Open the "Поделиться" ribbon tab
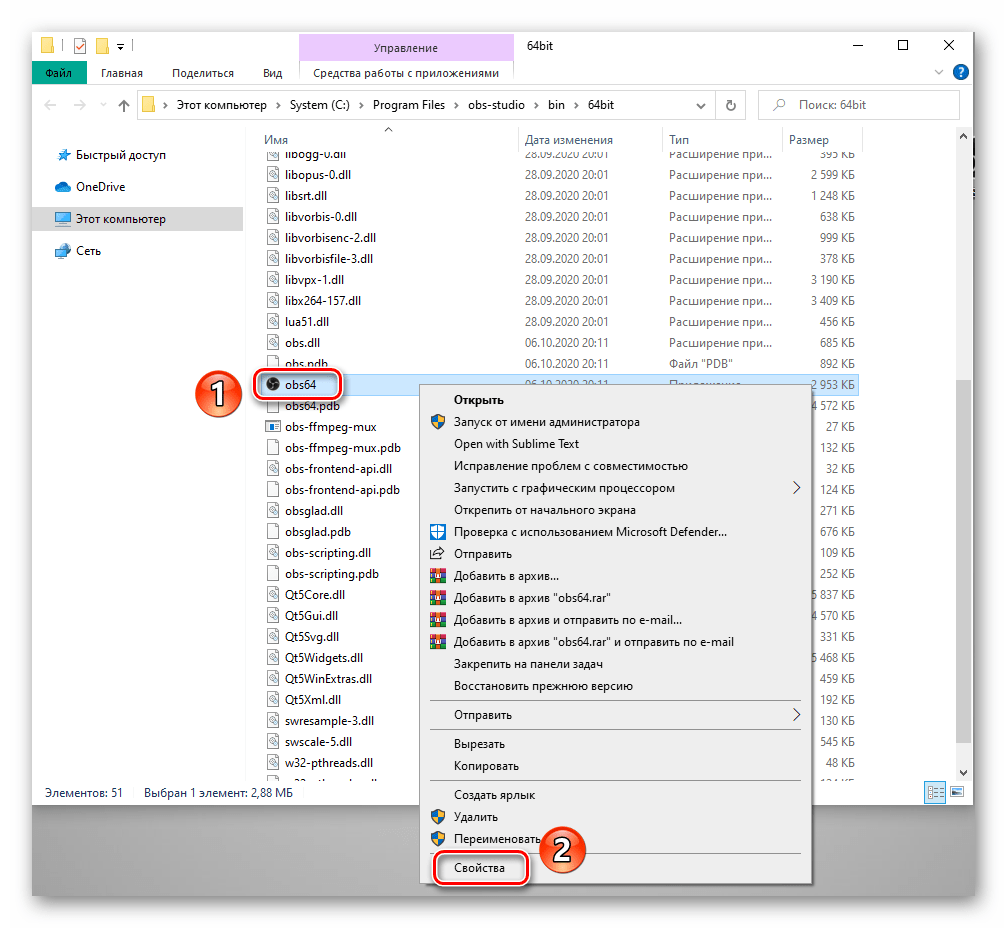The width and height of the screenshot is (1007, 928). click(203, 73)
